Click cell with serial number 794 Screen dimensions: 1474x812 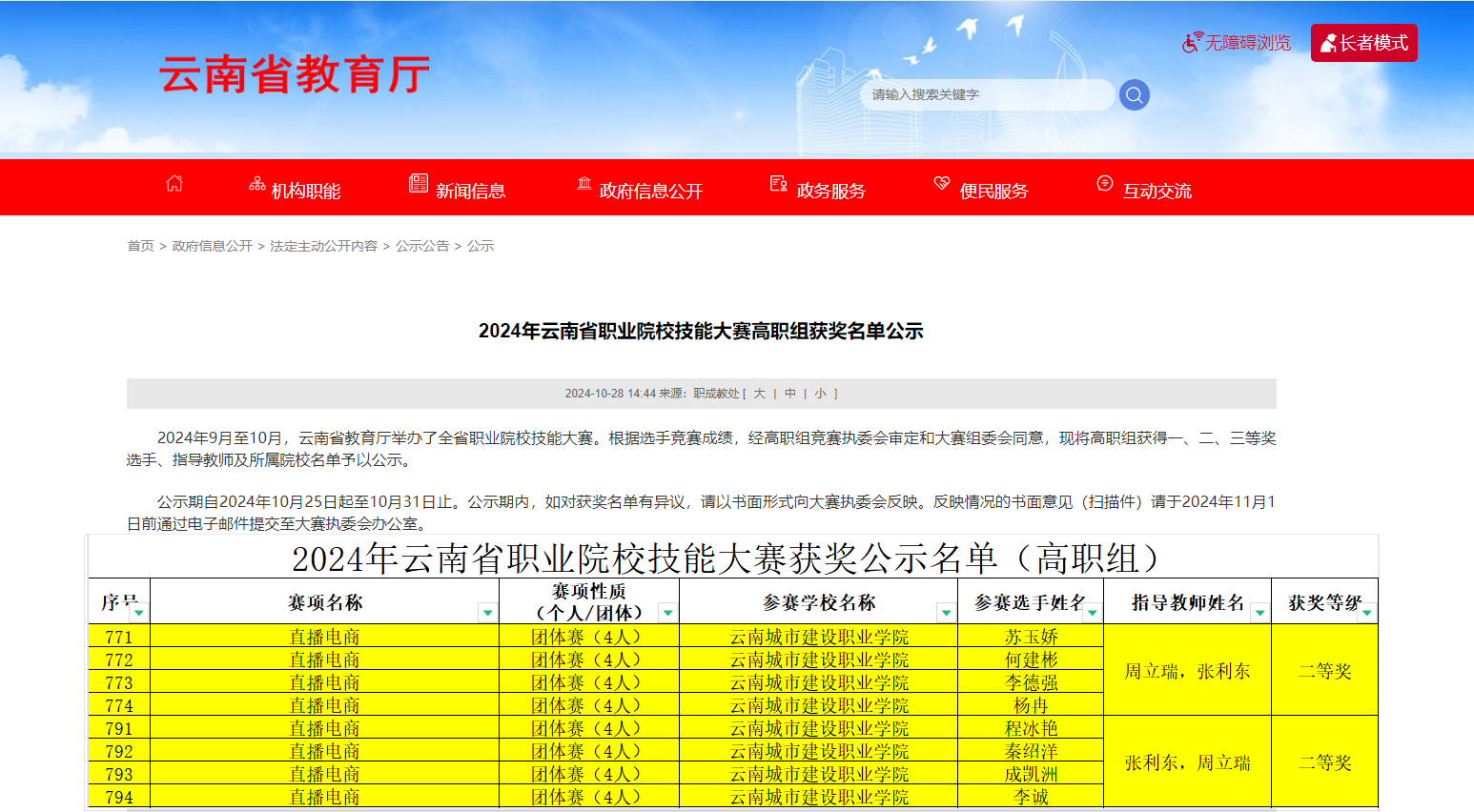point(119,797)
